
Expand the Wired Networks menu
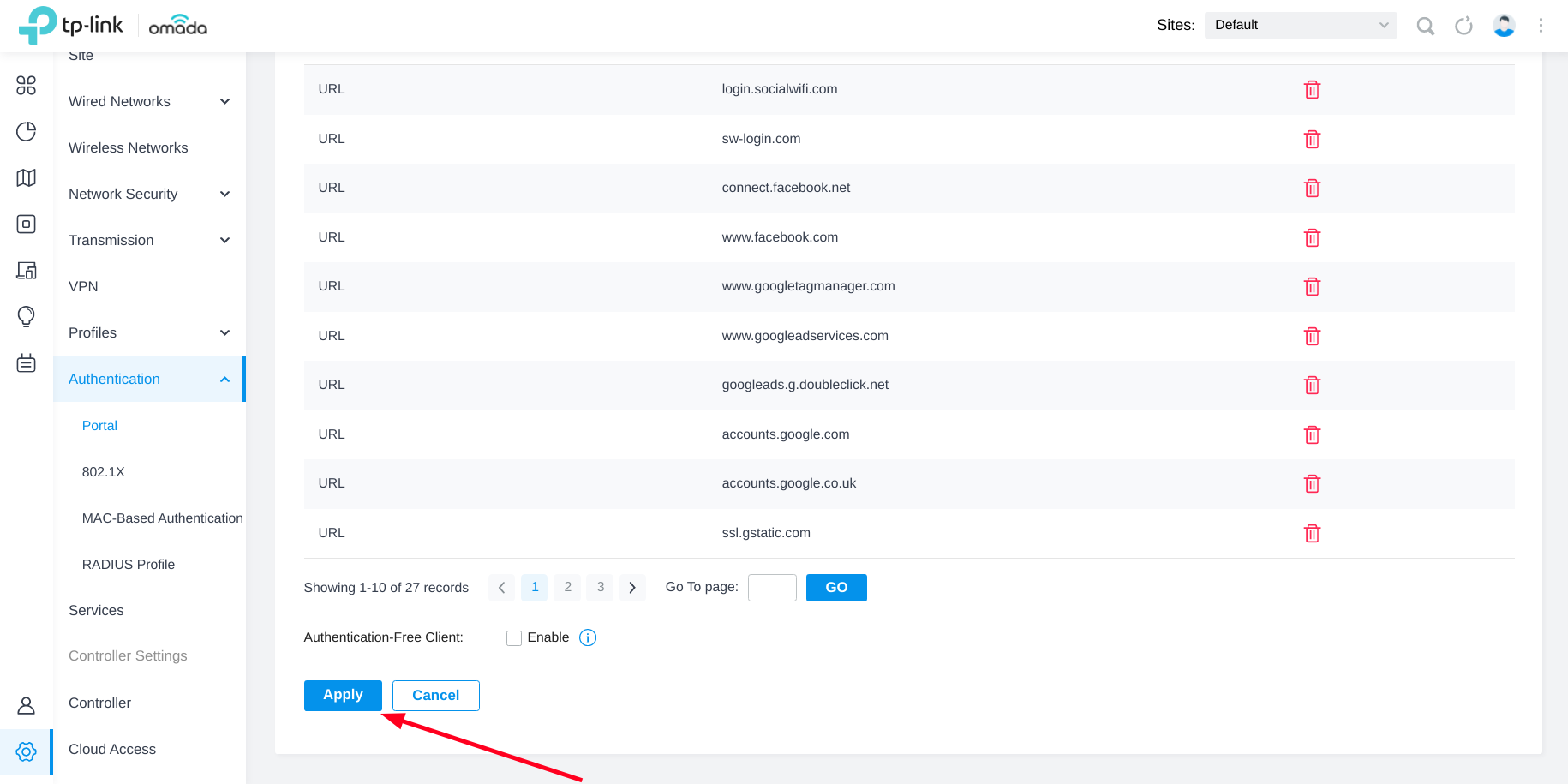tap(149, 101)
